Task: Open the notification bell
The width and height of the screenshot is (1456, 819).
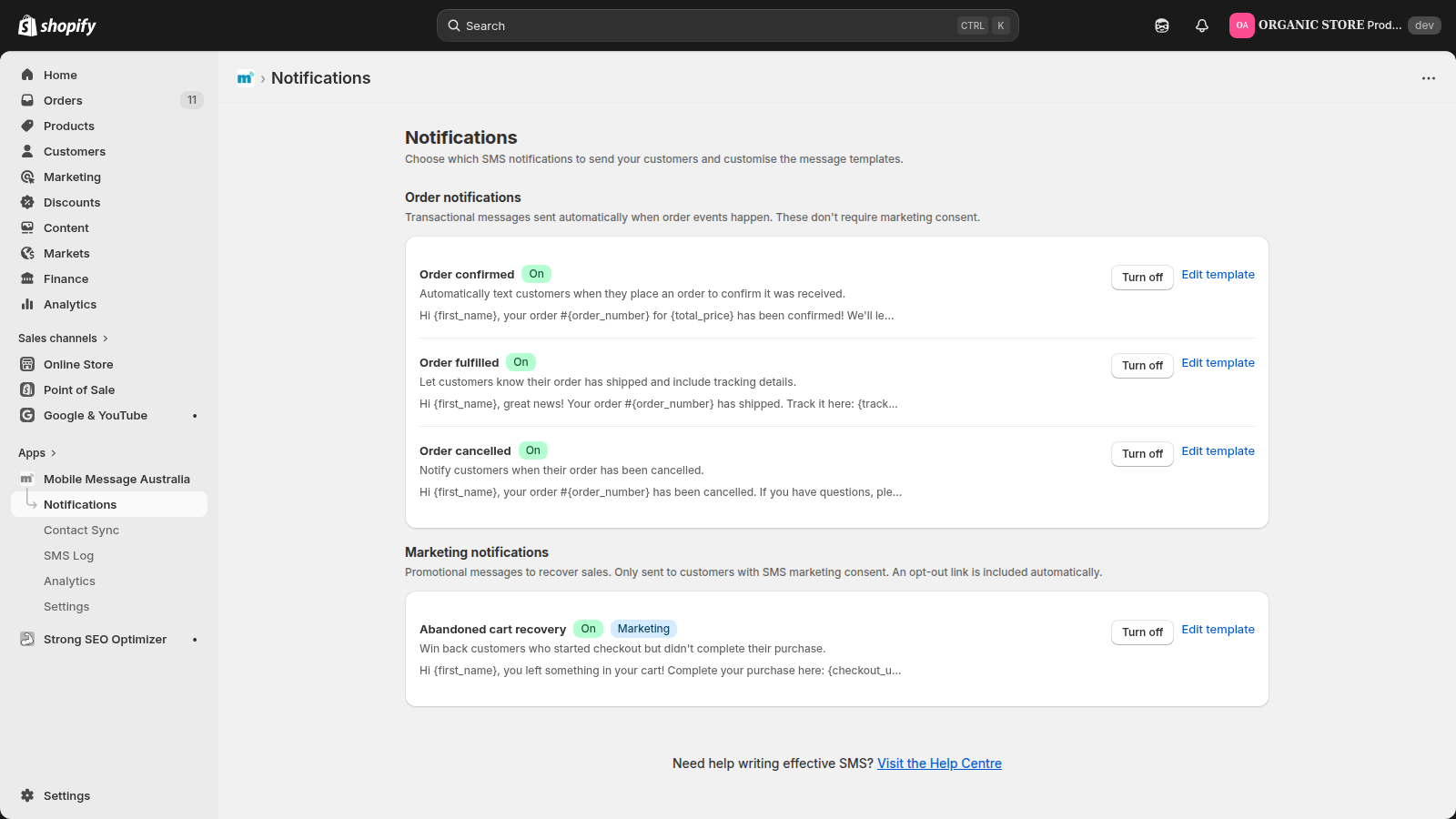Action: 1201,25
